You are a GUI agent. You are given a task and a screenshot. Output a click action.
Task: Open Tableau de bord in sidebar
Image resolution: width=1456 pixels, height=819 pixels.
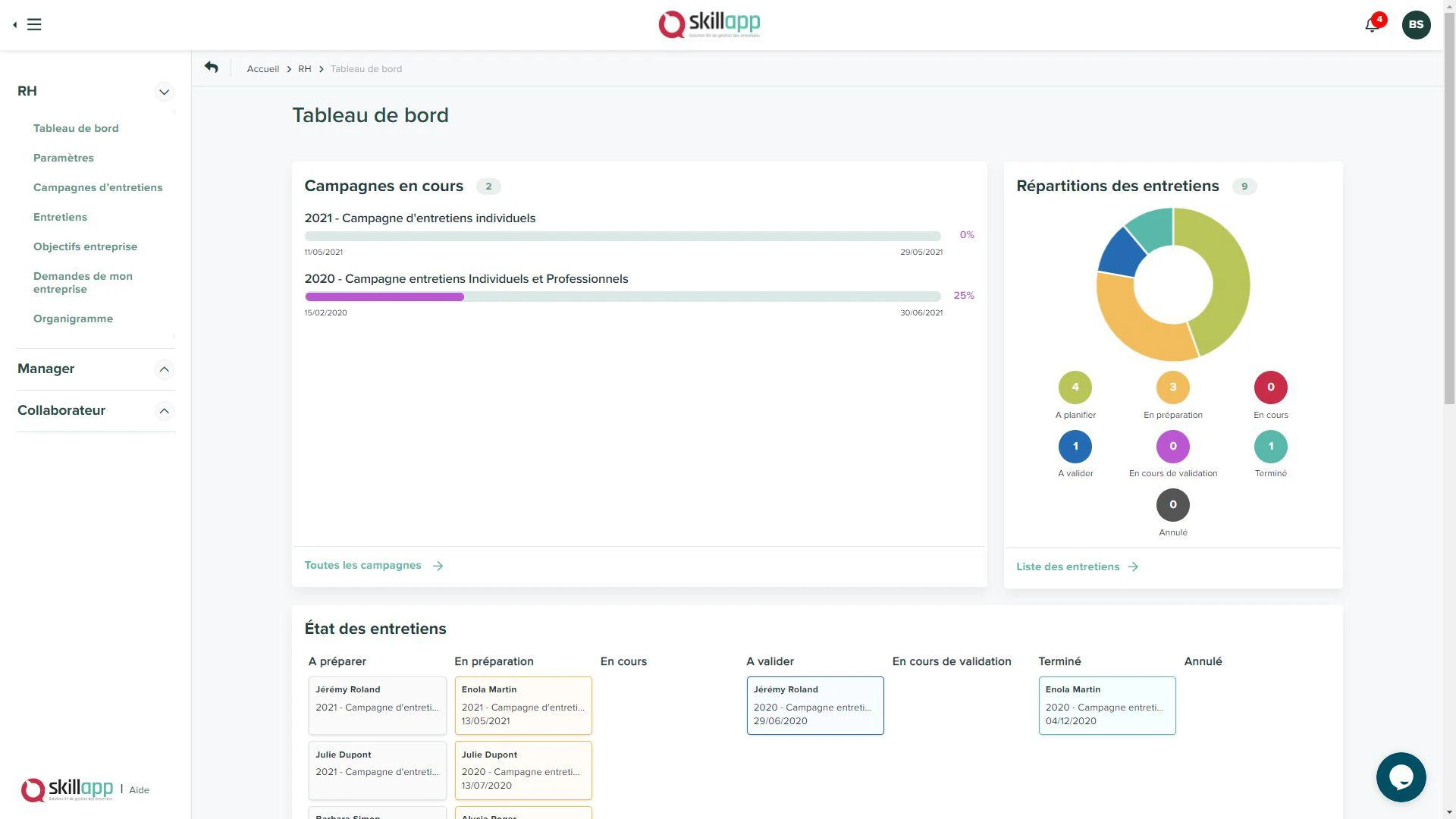click(76, 128)
